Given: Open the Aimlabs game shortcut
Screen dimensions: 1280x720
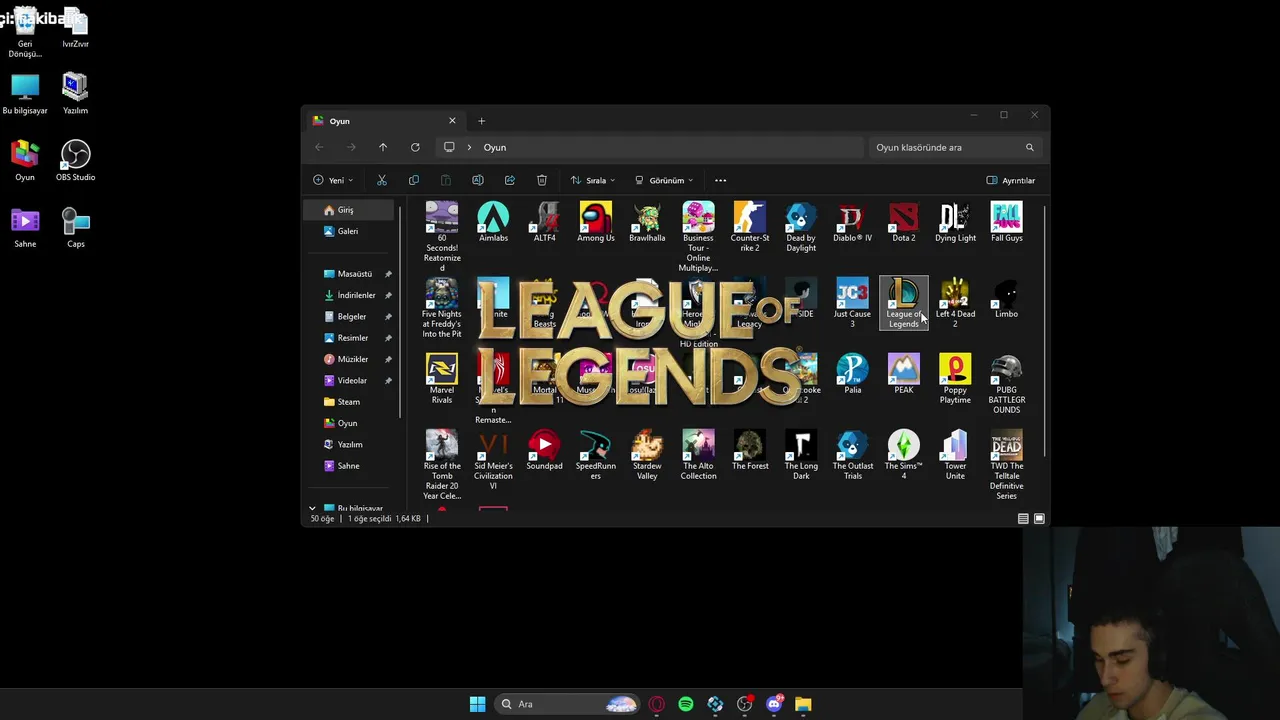Looking at the screenshot, I should (493, 223).
